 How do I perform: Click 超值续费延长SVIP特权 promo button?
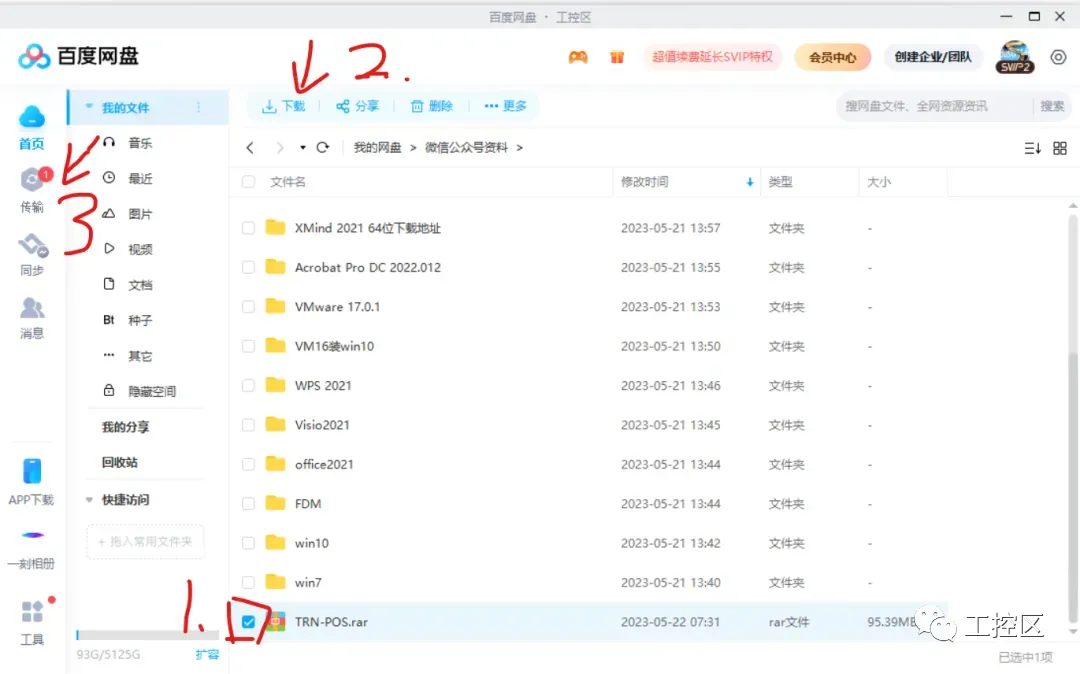click(x=712, y=57)
